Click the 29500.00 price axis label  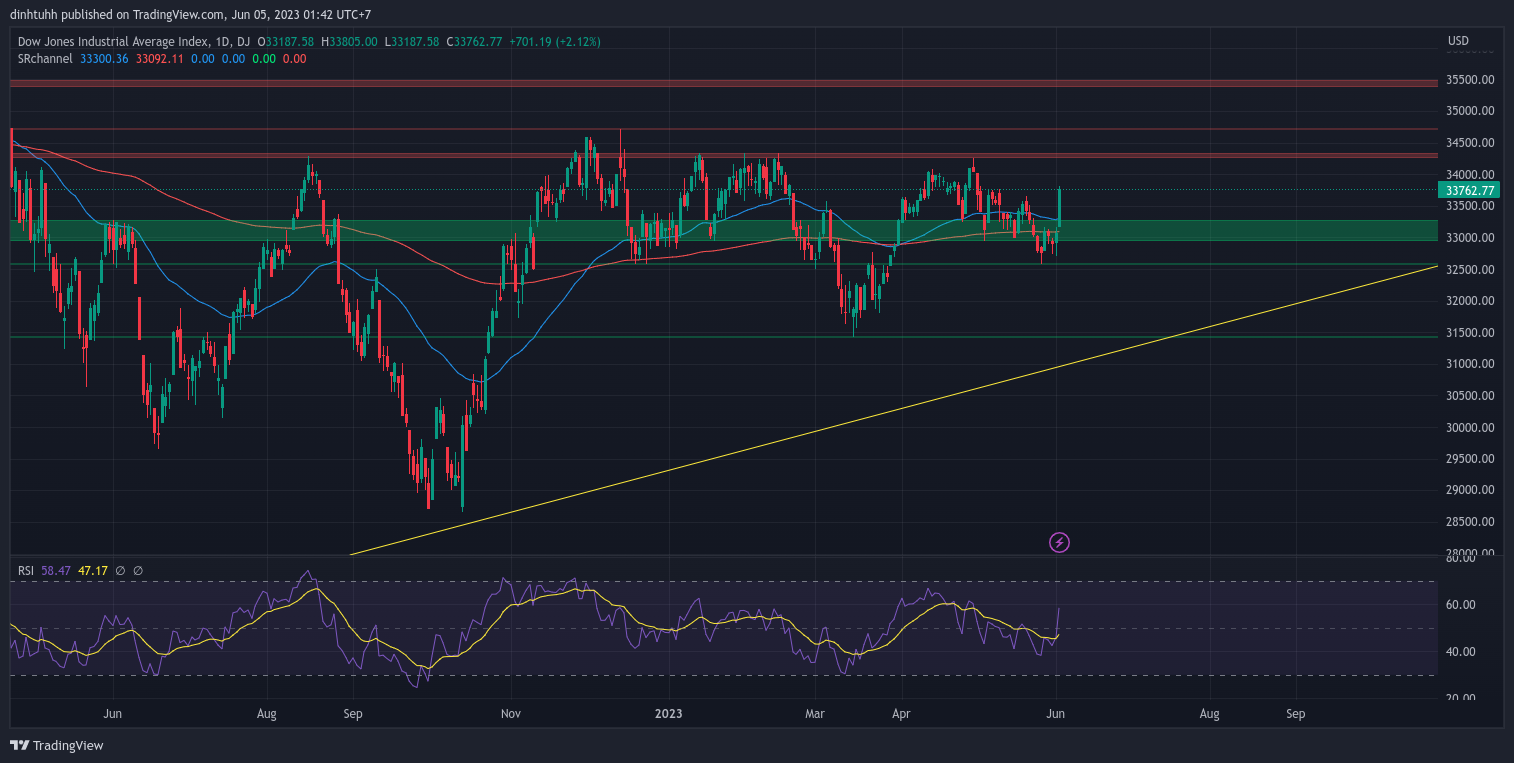pos(1470,459)
